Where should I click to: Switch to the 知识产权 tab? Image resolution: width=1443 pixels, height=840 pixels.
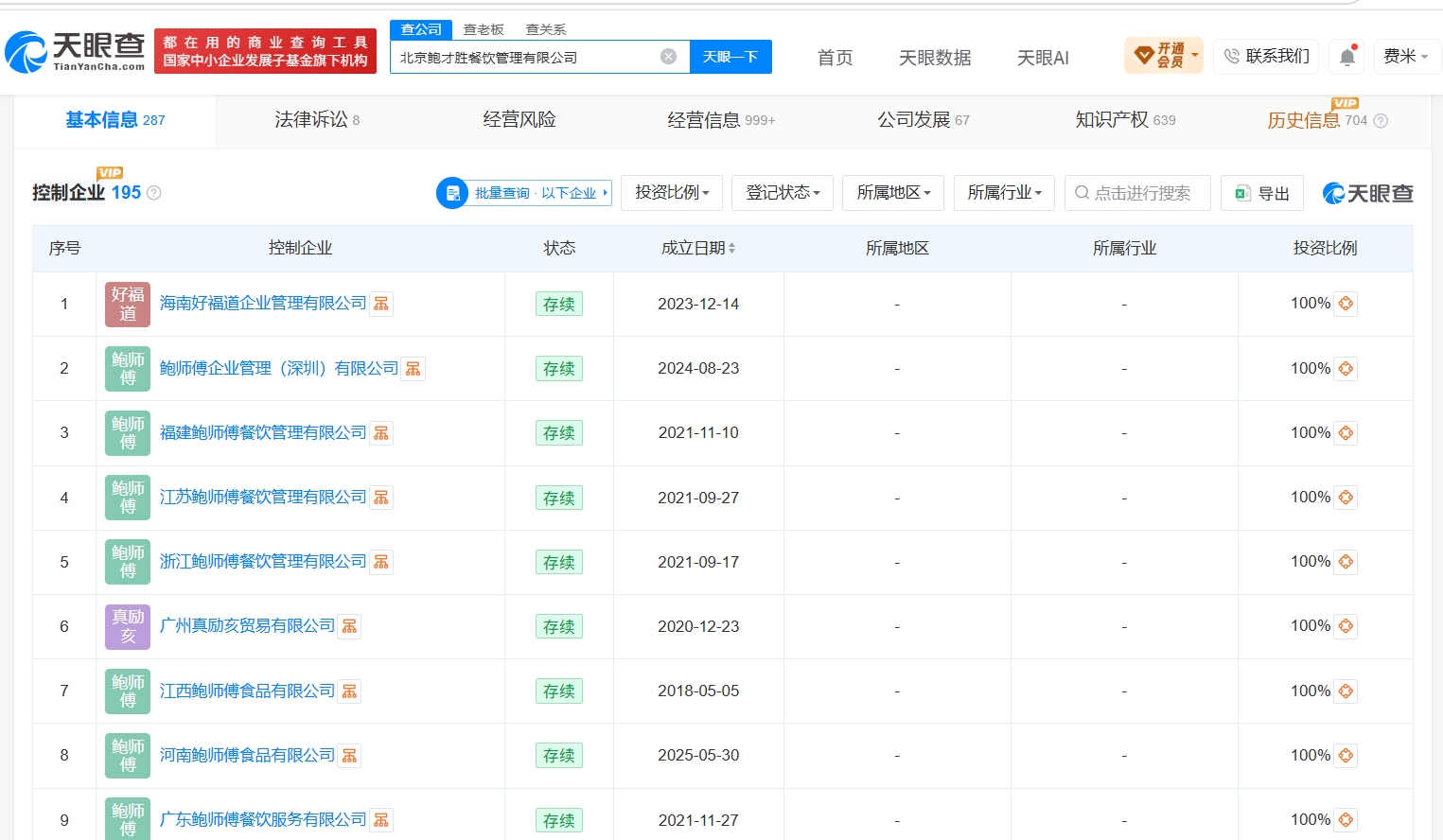(1125, 120)
